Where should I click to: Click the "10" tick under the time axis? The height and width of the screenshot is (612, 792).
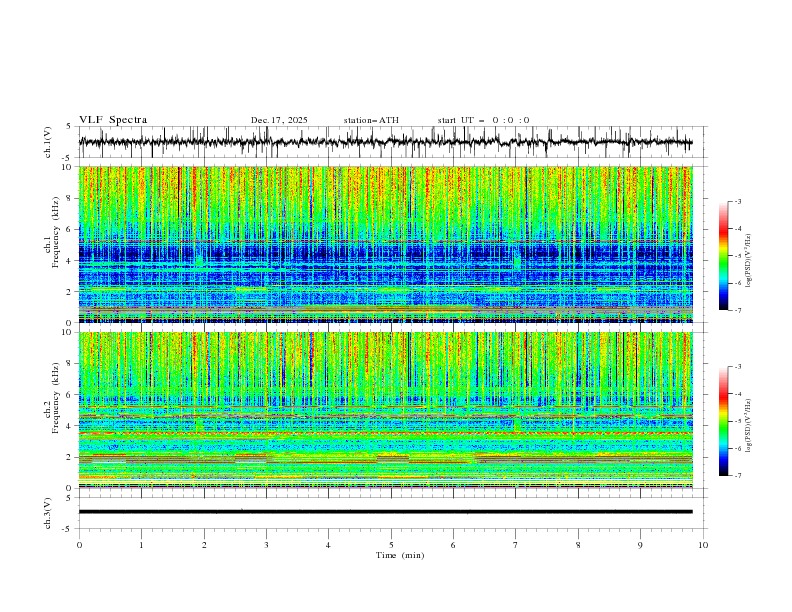pos(703,545)
